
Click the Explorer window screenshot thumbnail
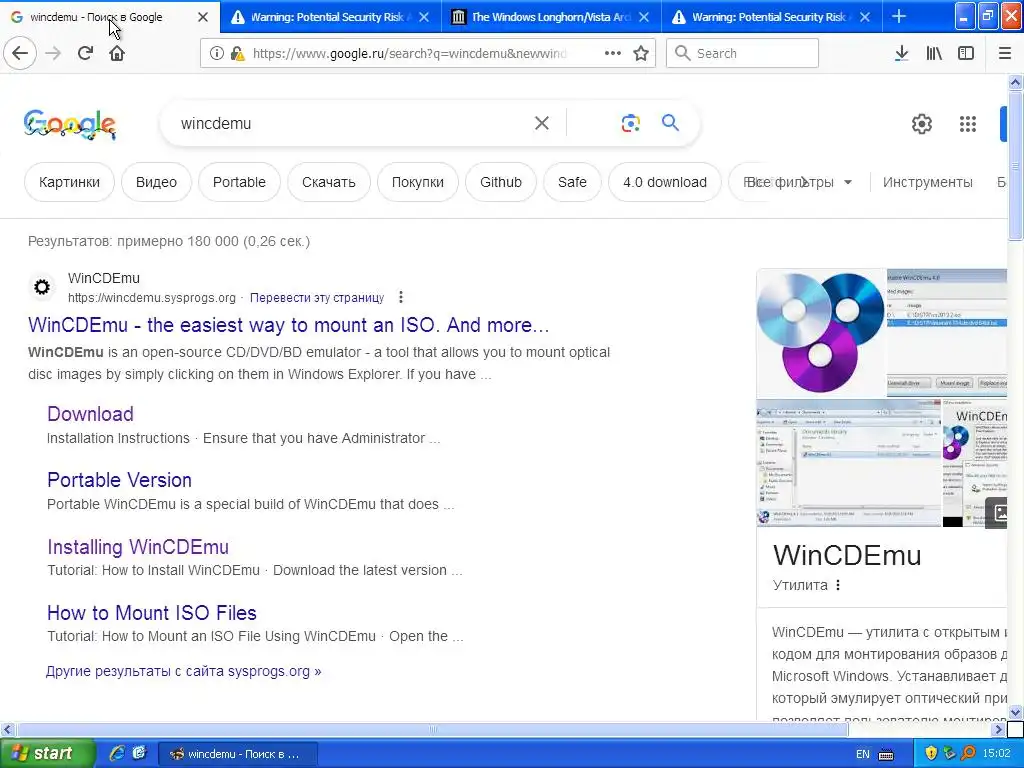(x=848, y=463)
